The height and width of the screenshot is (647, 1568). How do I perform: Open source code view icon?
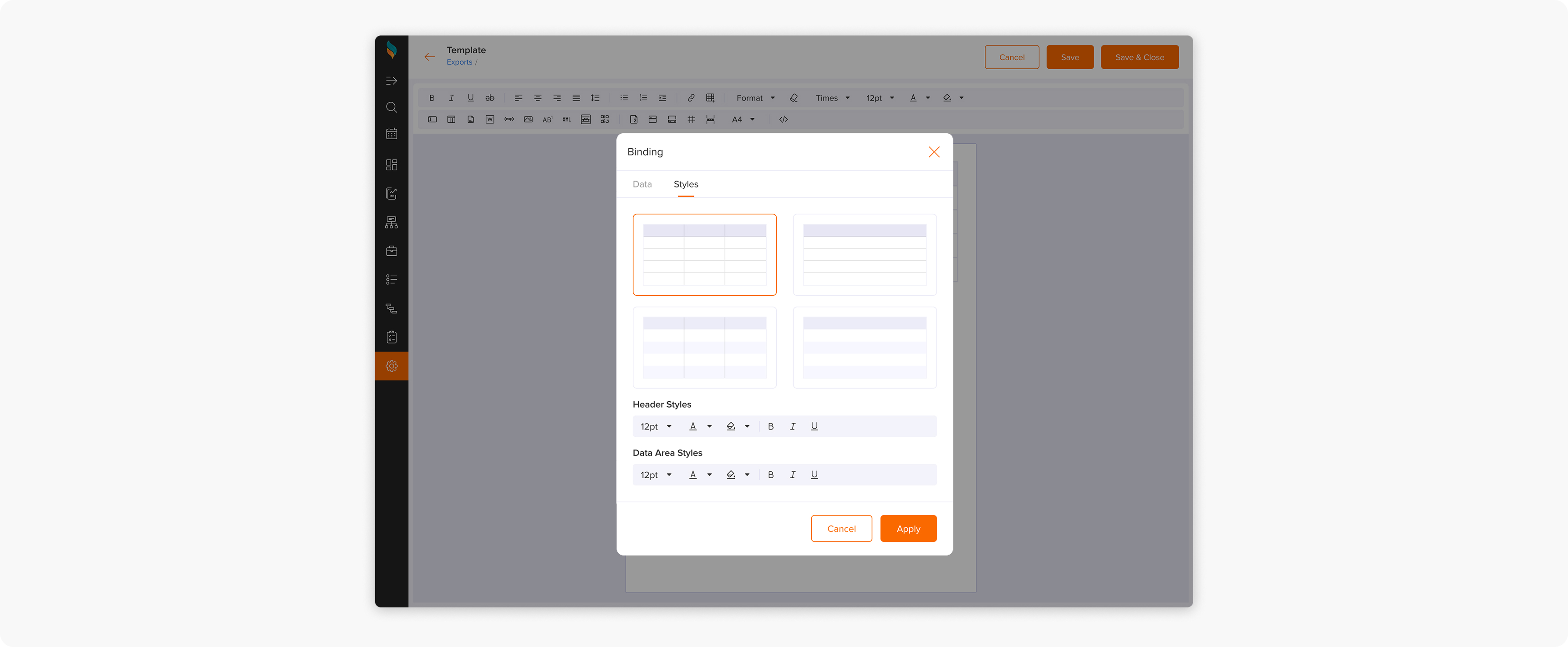(x=784, y=120)
